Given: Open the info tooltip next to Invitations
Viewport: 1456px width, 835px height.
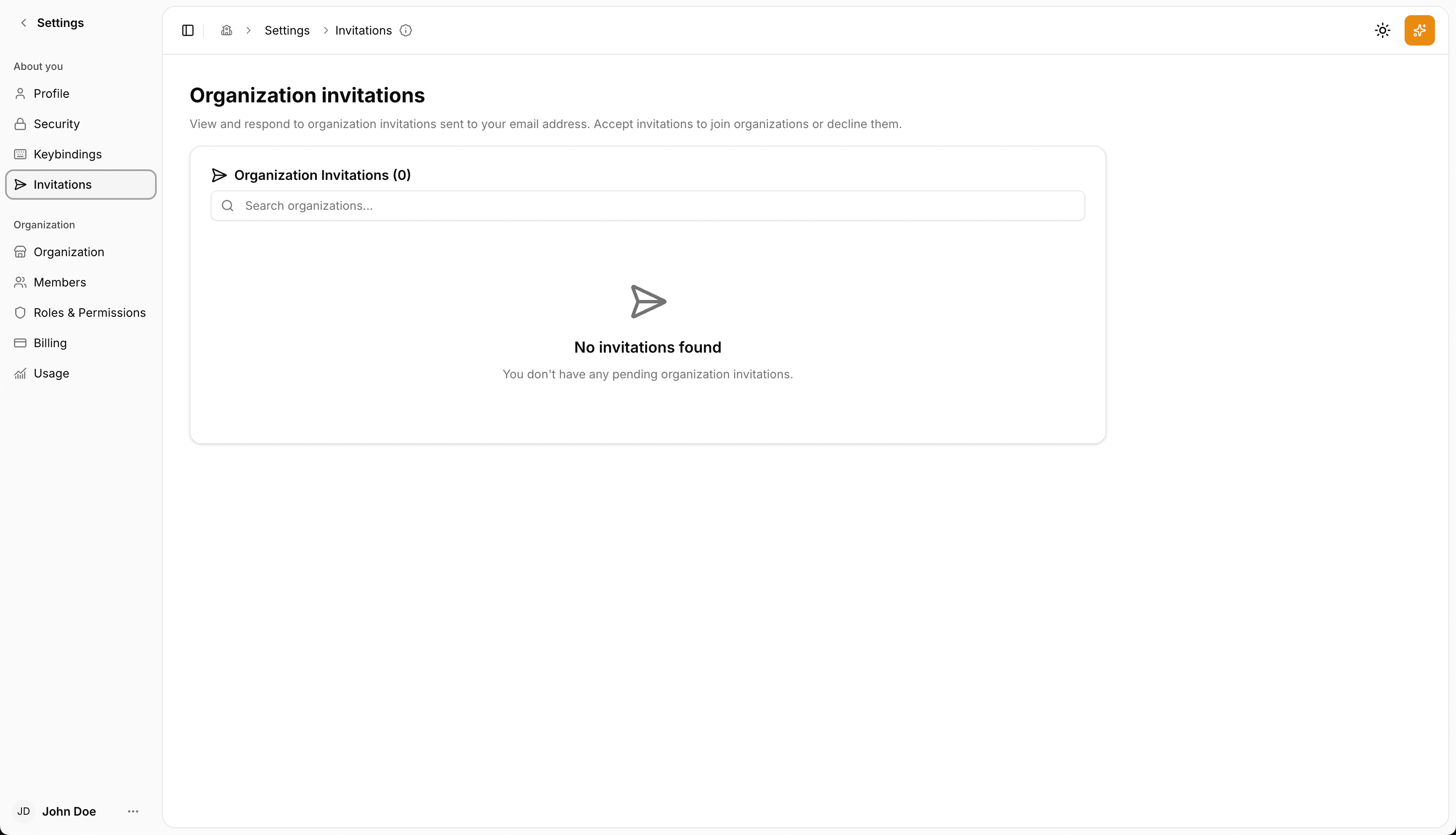Looking at the screenshot, I should coord(405,30).
